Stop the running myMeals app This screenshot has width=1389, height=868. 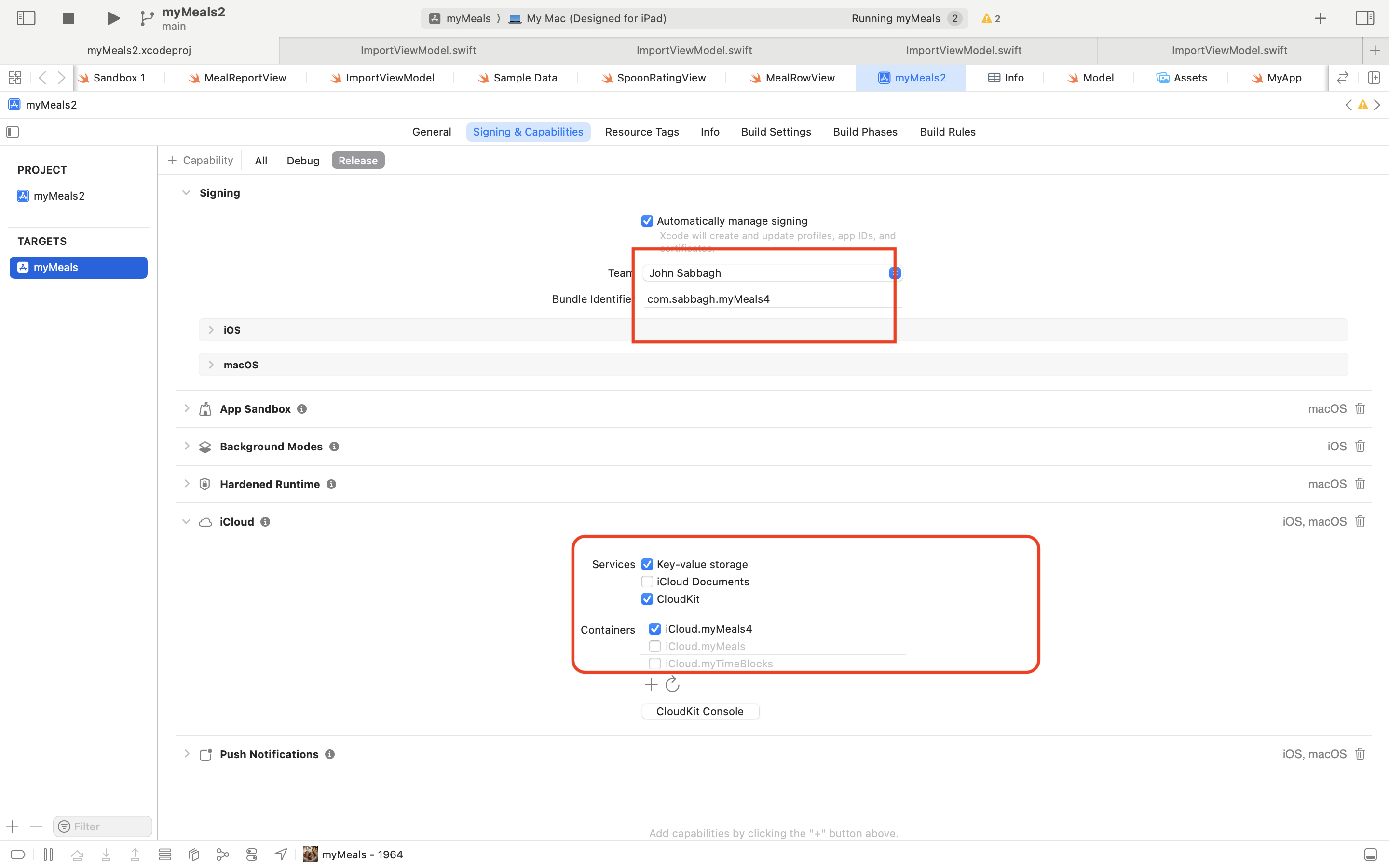point(68,18)
